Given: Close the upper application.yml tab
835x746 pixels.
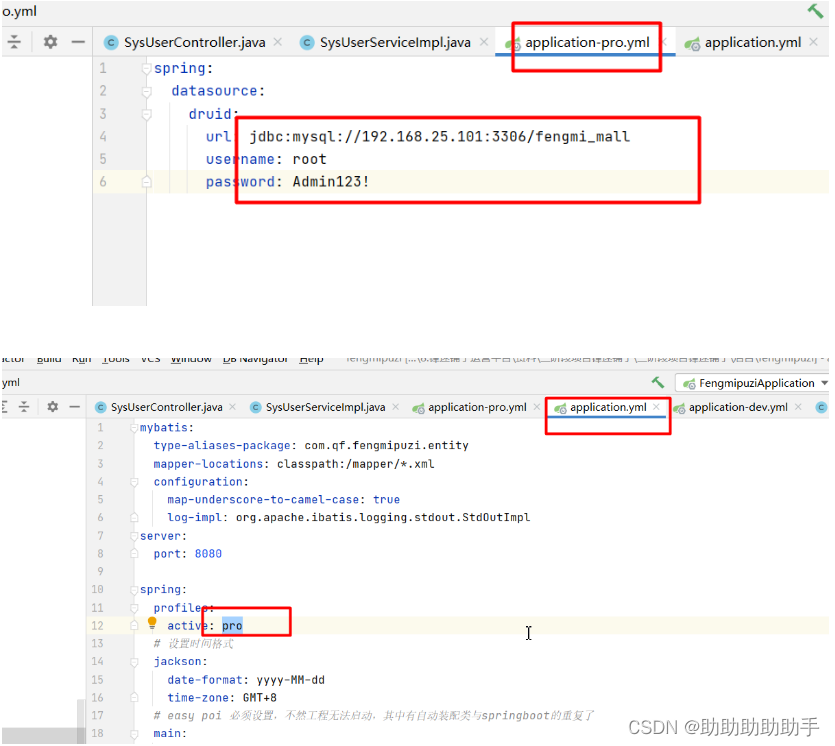Looking at the screenshot, I should coord(813,42).
